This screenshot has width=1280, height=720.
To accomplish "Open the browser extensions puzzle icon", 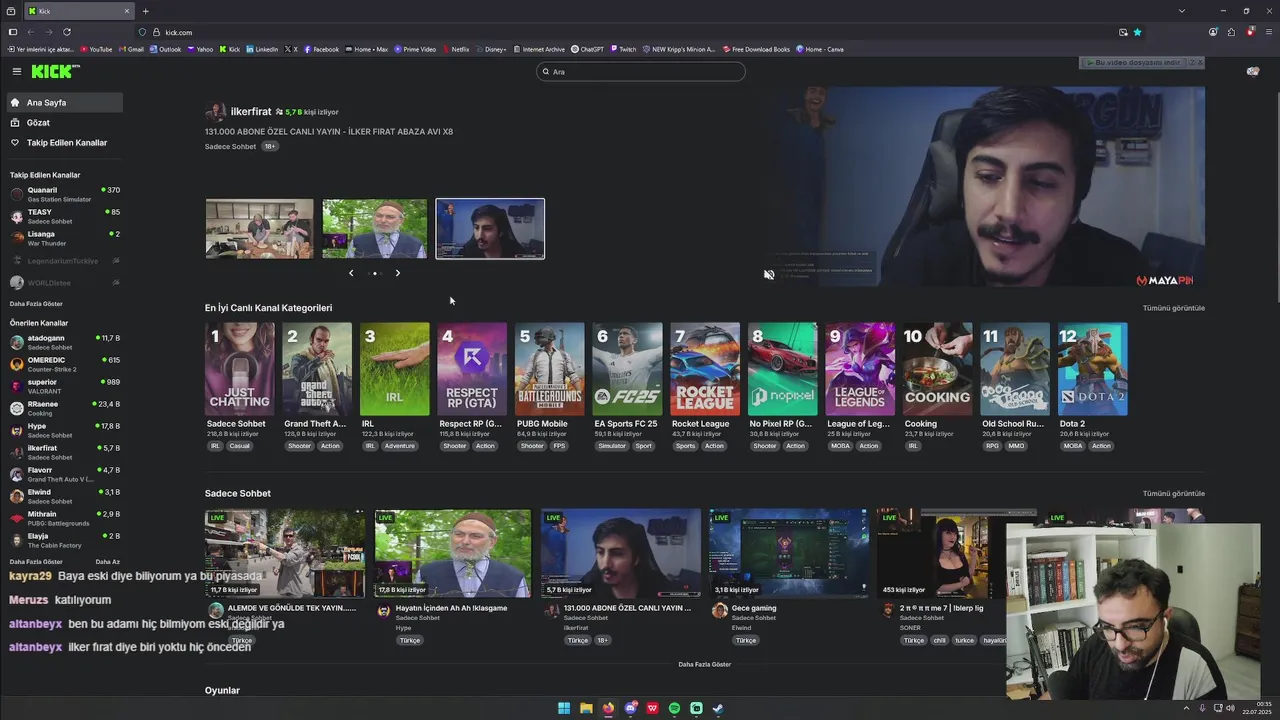I will (x=1231, y=32).
